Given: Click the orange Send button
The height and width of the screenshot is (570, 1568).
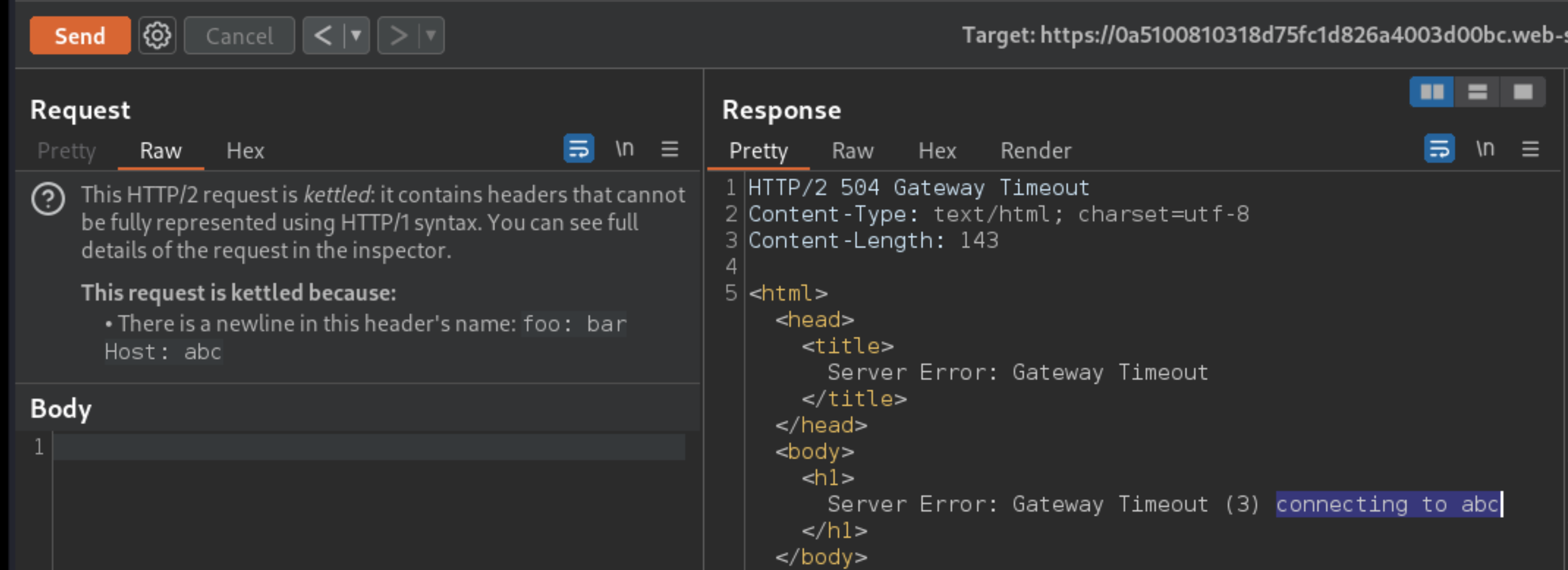Looking at the screenshot, I should point(80,36).
